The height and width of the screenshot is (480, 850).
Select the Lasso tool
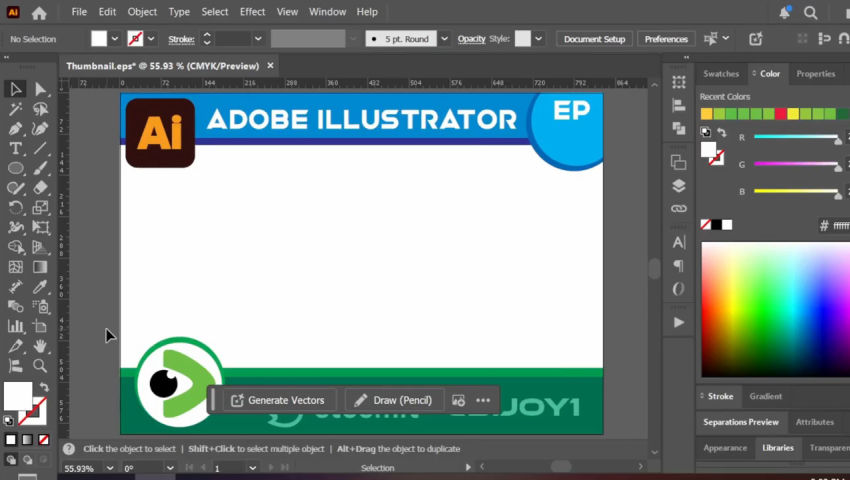click(x=40, y=109)
